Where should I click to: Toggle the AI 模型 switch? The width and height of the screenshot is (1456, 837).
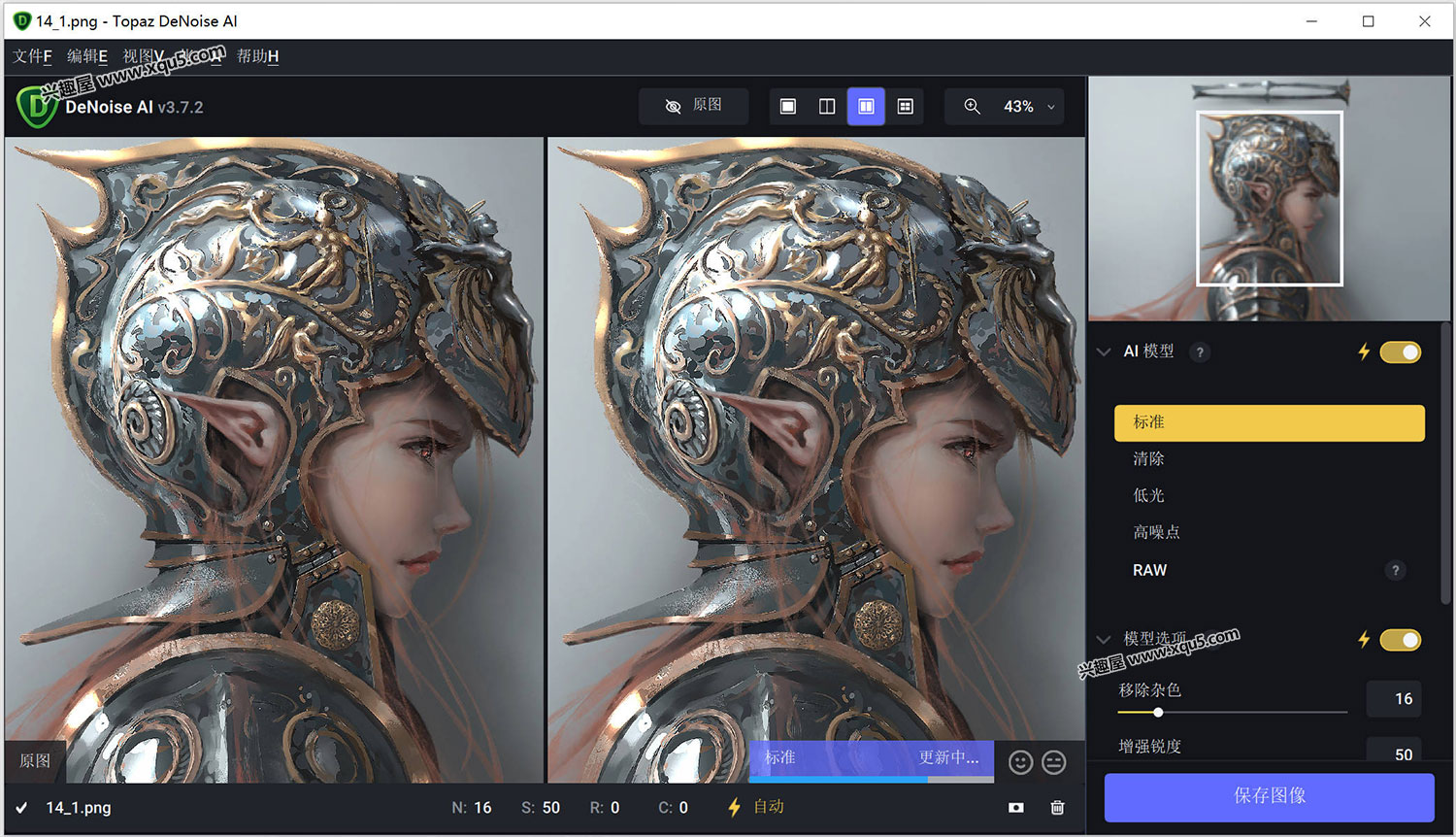tap(1401, 352)
